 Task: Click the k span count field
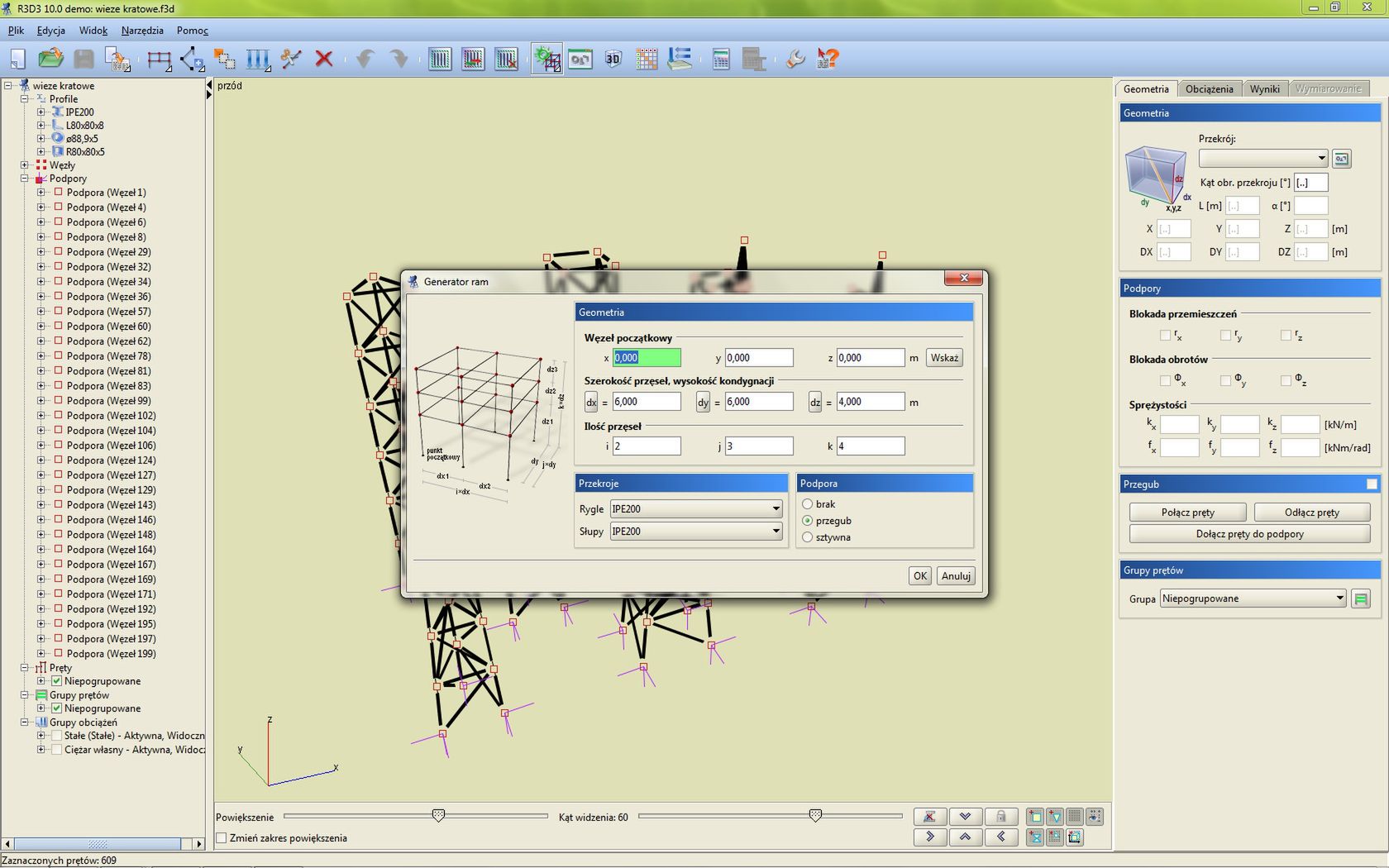pos(871,446)
